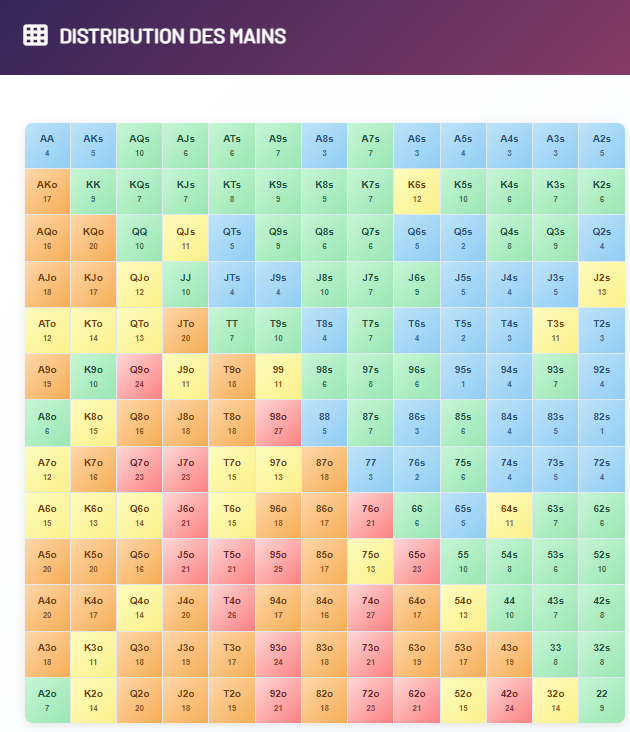Click the A2o offsuit cell
Viewport: 630px width, 732px height.
point(47,700)
